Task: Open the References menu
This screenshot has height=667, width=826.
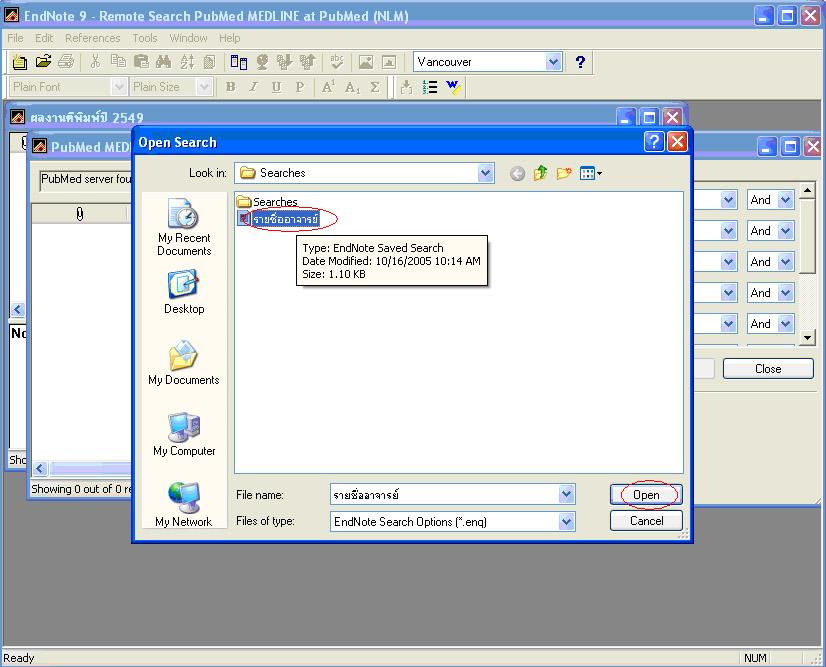Action: pos(93,38)
